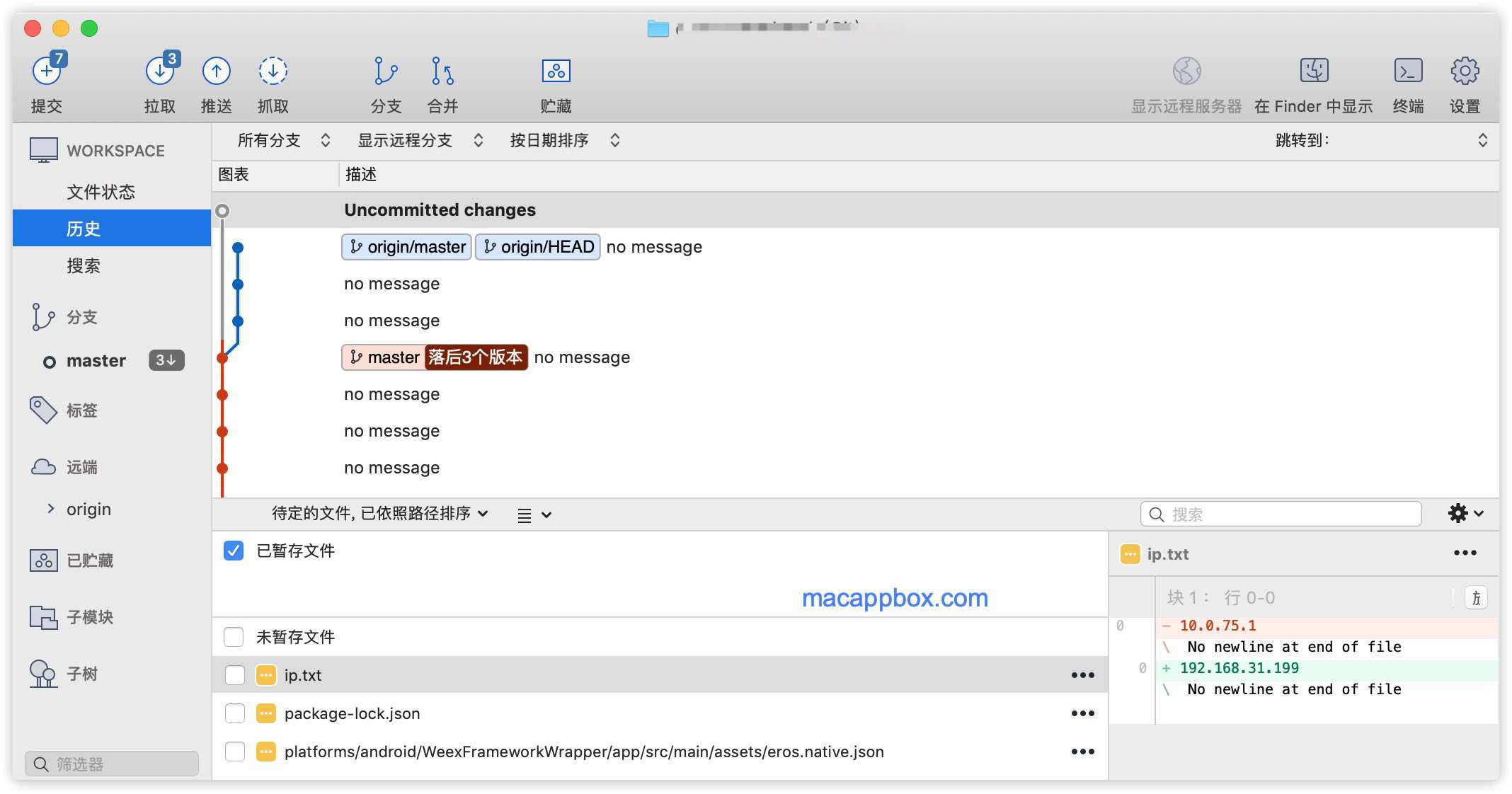Open the diff panel ip.txt three-dot menu
This screenshot has height=794, width=1512.
pyautogui.click(x=1465, y=553)
